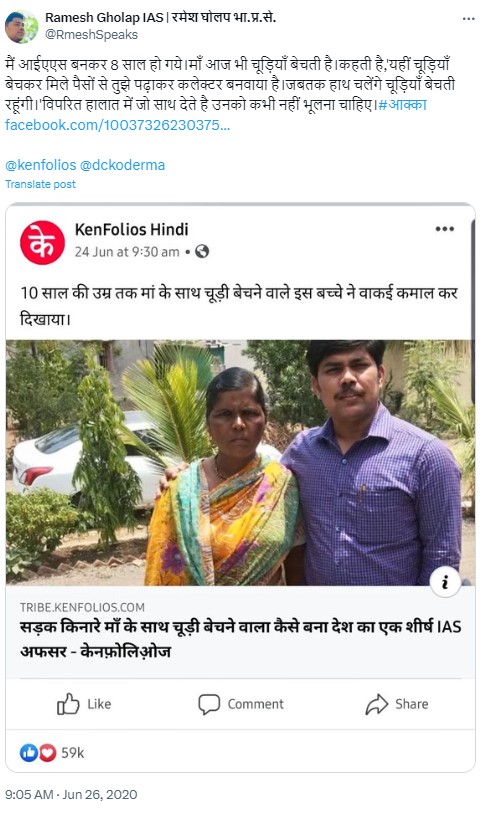
Task: Open the mother and son photo
Action: click(240, 463)
